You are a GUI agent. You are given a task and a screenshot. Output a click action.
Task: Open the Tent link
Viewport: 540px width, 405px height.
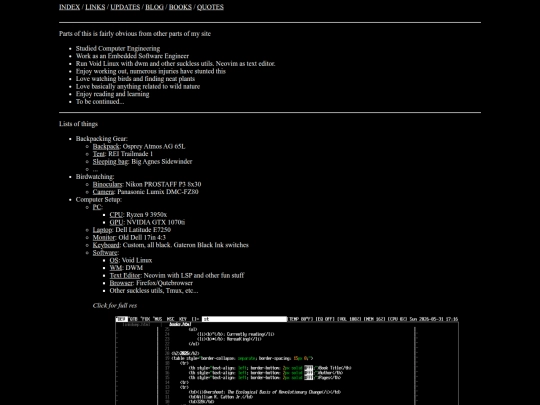[98, 154]
